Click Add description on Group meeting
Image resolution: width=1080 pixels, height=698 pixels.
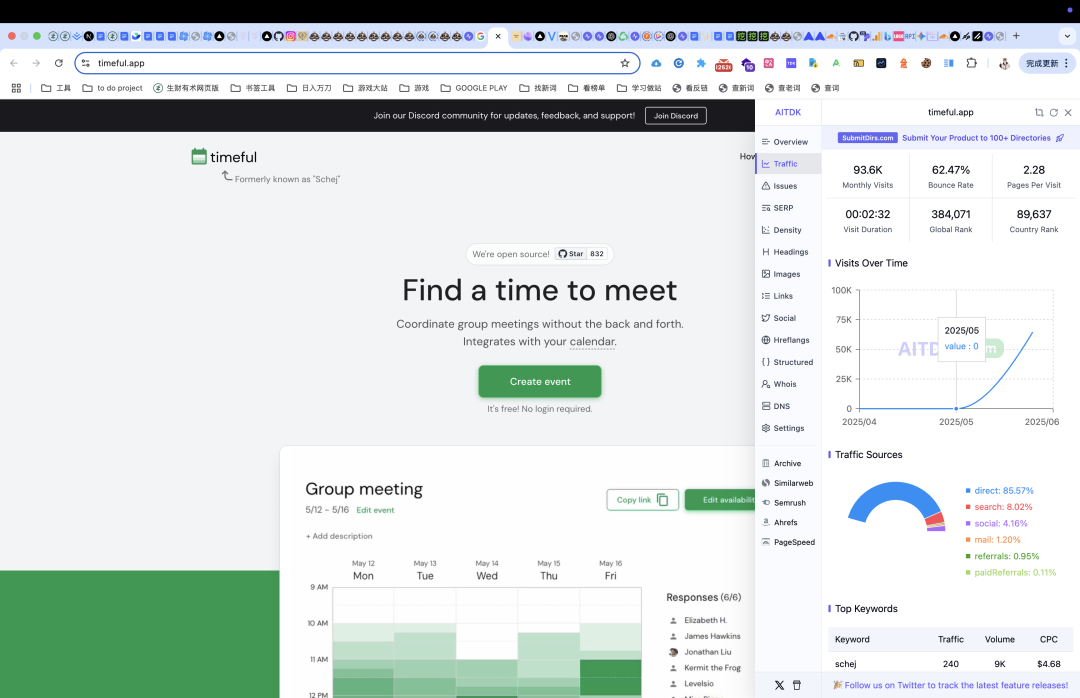pyautogui.click(x=340, y=536)
